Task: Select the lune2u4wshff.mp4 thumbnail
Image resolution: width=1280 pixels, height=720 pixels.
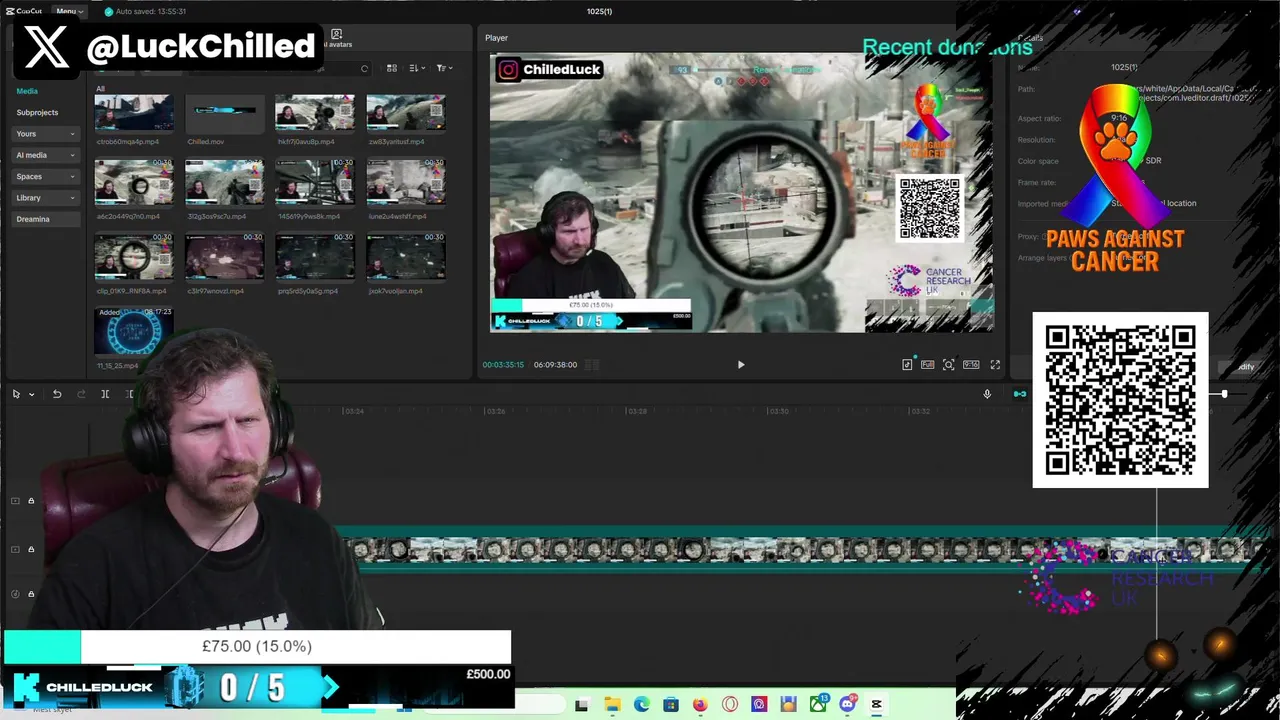Action: [406, 183]
